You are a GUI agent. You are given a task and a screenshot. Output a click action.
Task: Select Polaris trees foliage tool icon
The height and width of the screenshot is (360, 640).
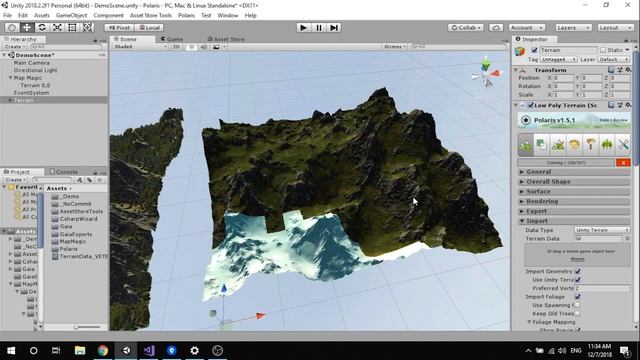(x=607, y=144)
